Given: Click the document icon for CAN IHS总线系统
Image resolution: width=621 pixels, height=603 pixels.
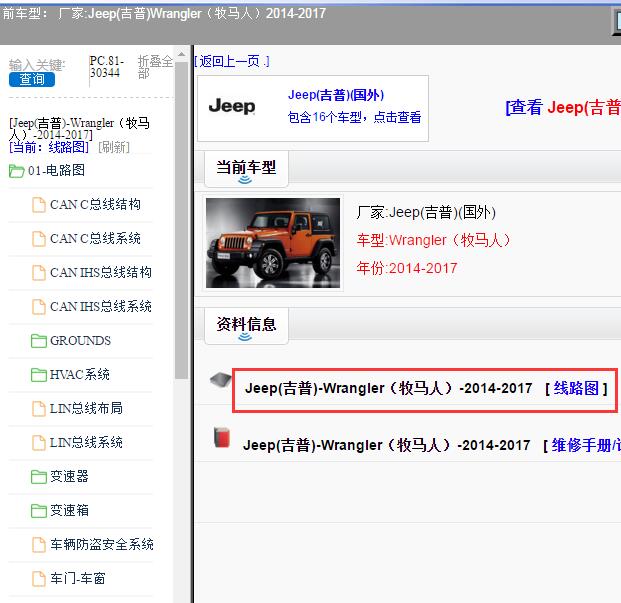Looking at the screenshot, I should pyautogui.click(x=38, y=307).
